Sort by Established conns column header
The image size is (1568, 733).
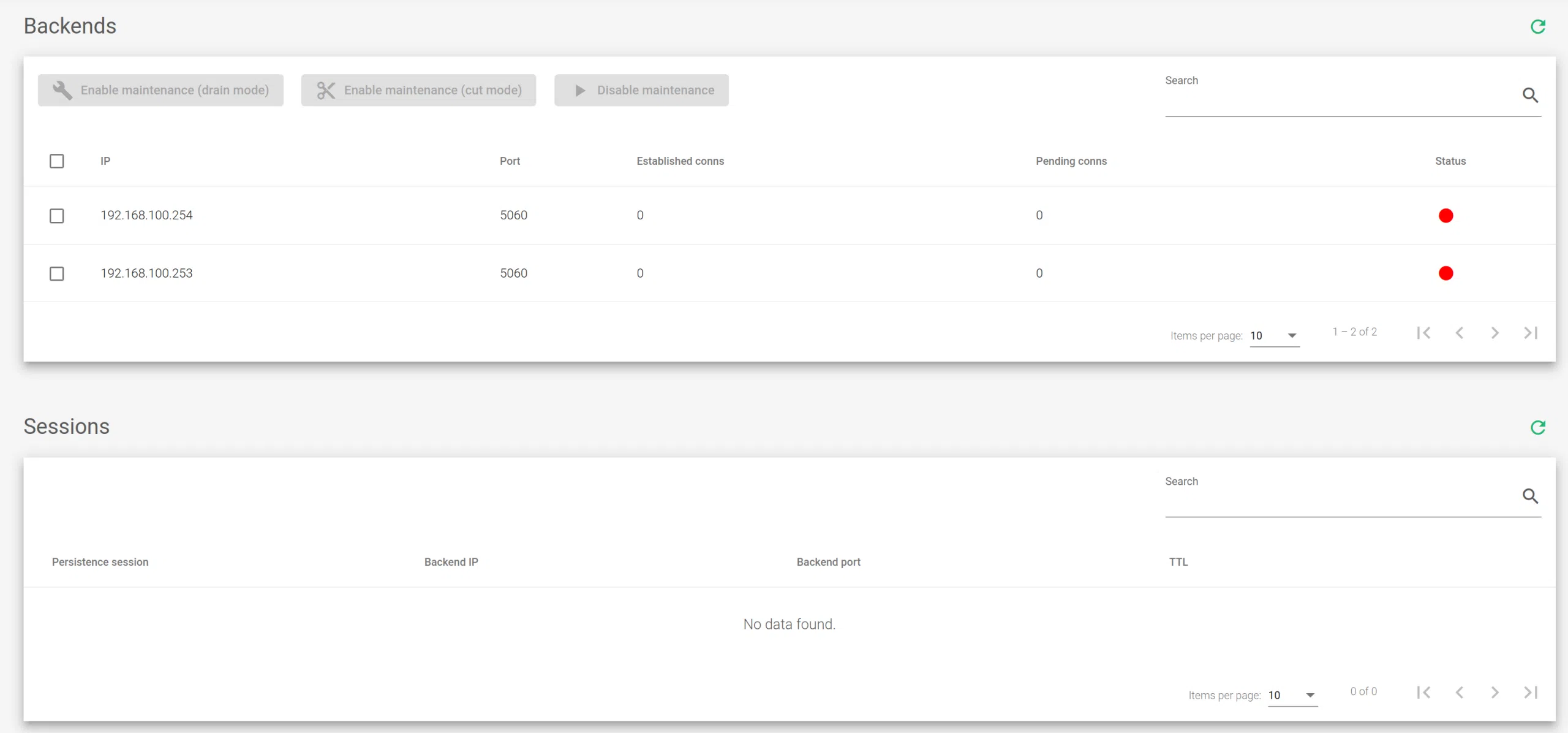point(680,161)
